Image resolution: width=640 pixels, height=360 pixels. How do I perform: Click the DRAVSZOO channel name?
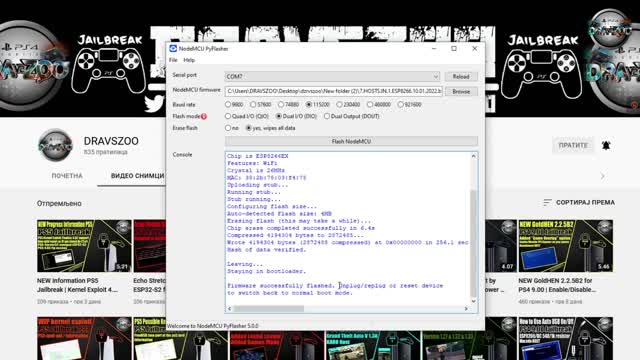111,141
